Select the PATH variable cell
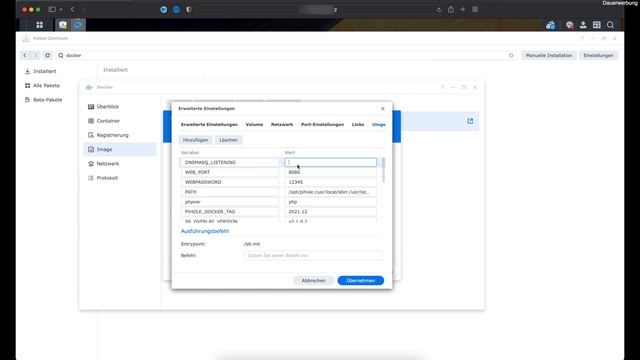Screen dimensions: 640x360 230,192
